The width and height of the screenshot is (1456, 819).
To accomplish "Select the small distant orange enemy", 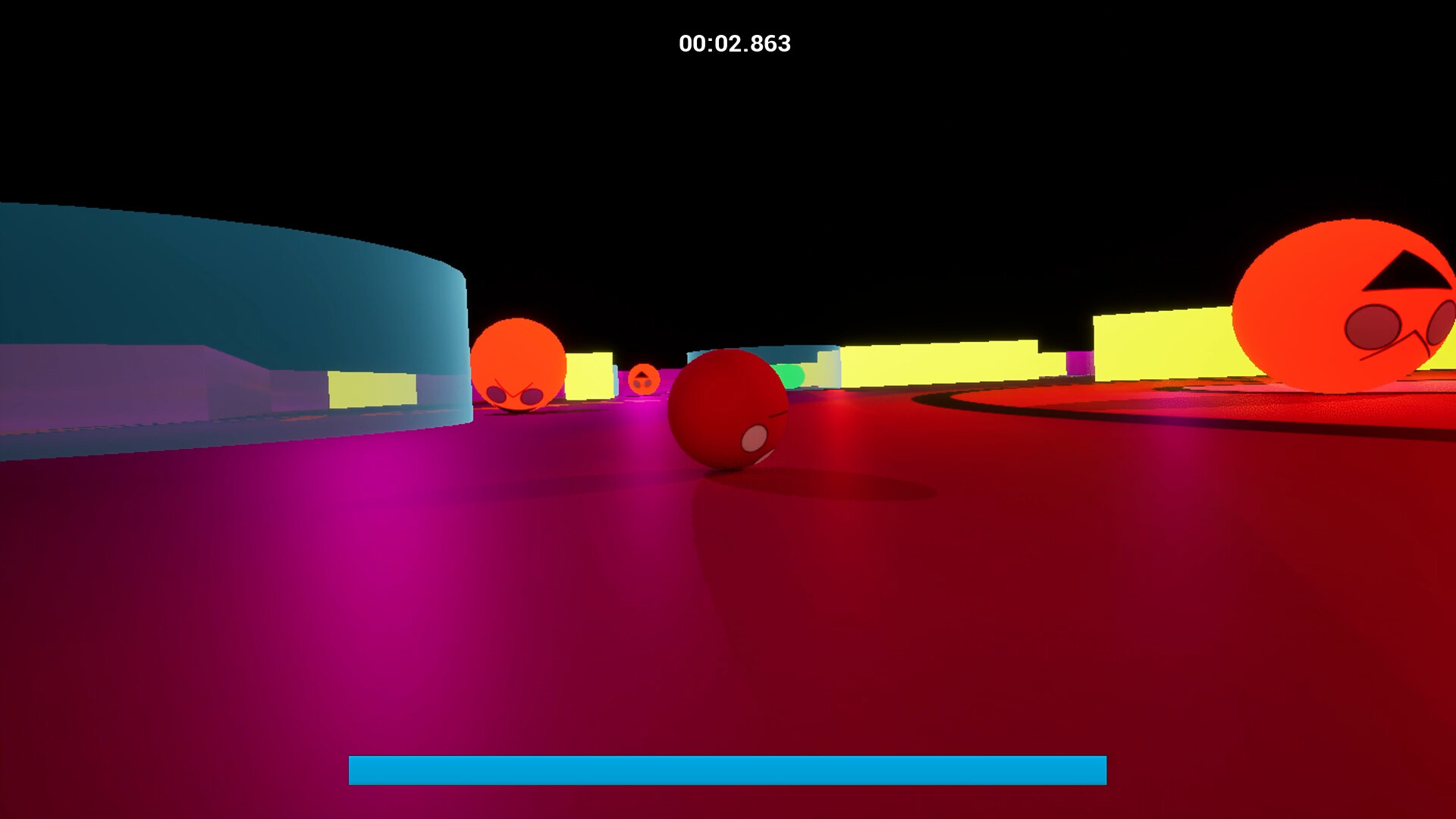I will point(642,379).
